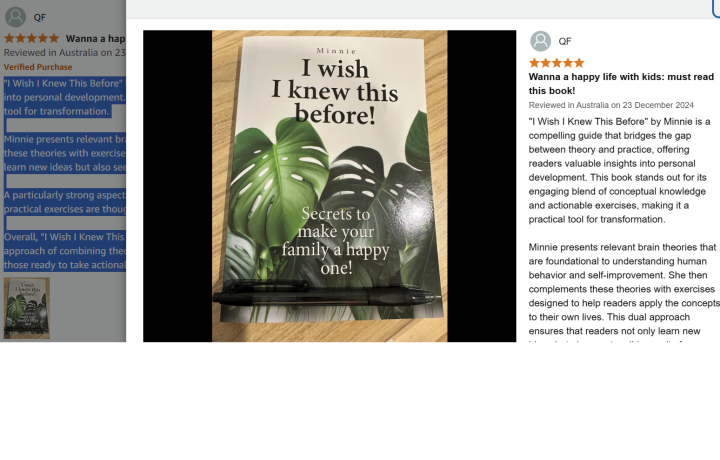This screenshot has height=460, width=720.
Task: Click the five-star rating in lightbox
Action: pos(556,63)
